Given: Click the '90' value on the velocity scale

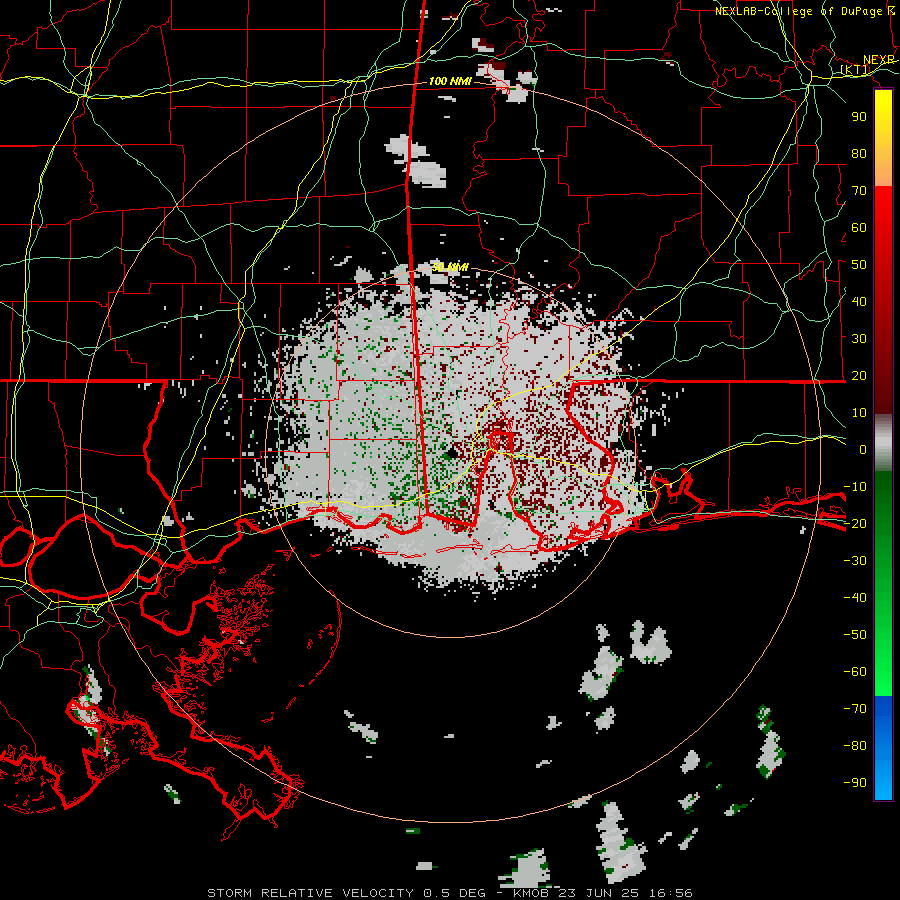Looking at the screenshot, I should (x=859, y=117).
